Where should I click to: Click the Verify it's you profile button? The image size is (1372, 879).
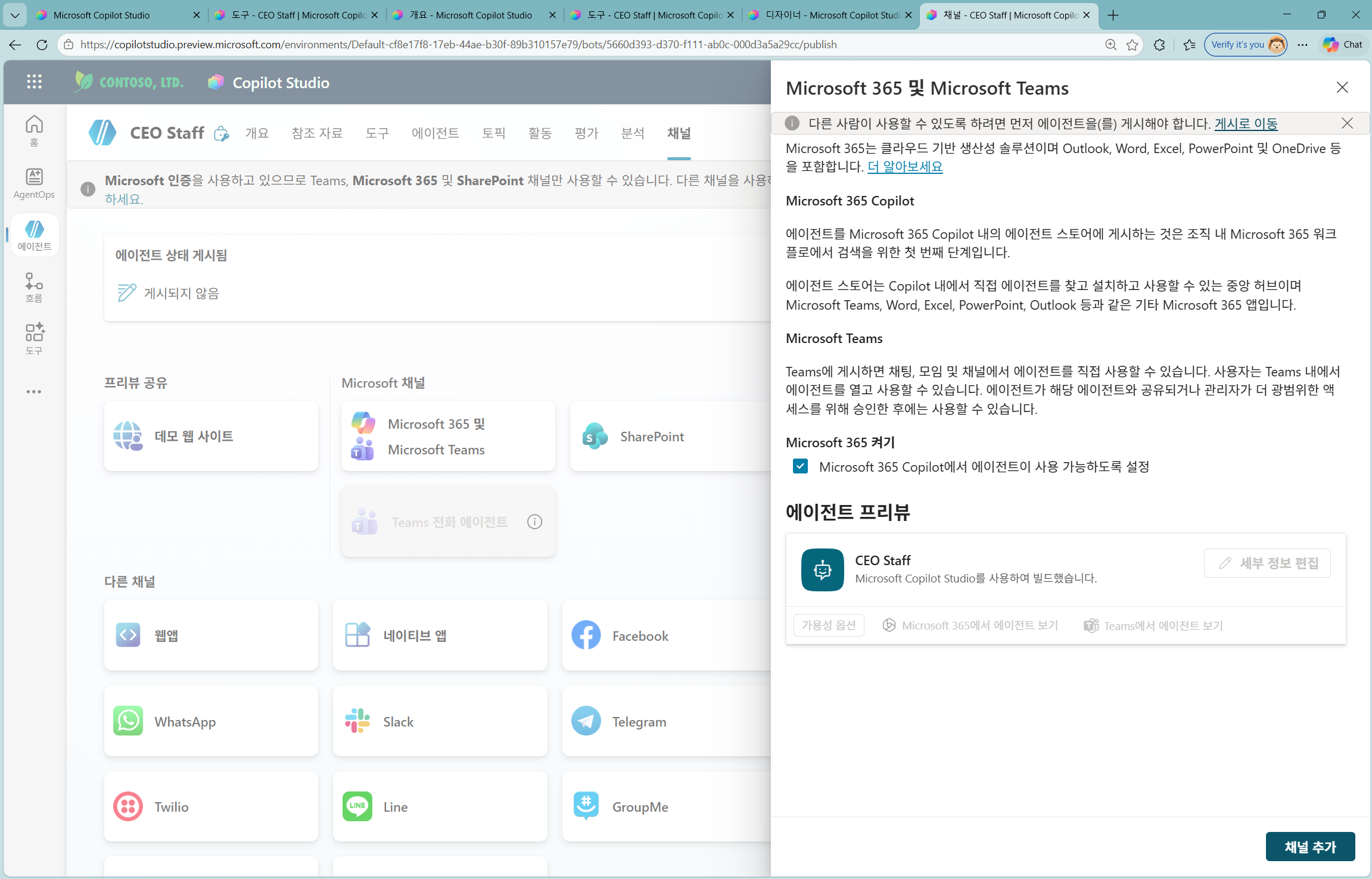[1246, 45]
